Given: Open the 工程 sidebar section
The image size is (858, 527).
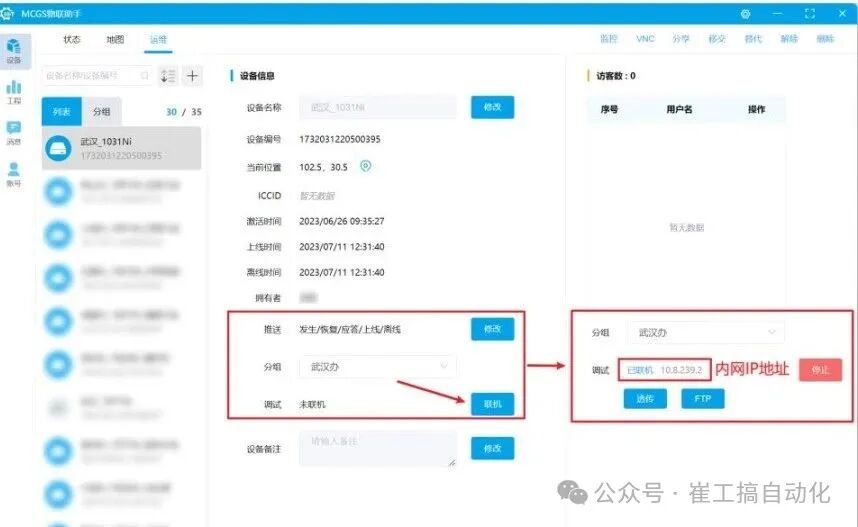Looking at the screenshot, I should [x=14, y=92].
